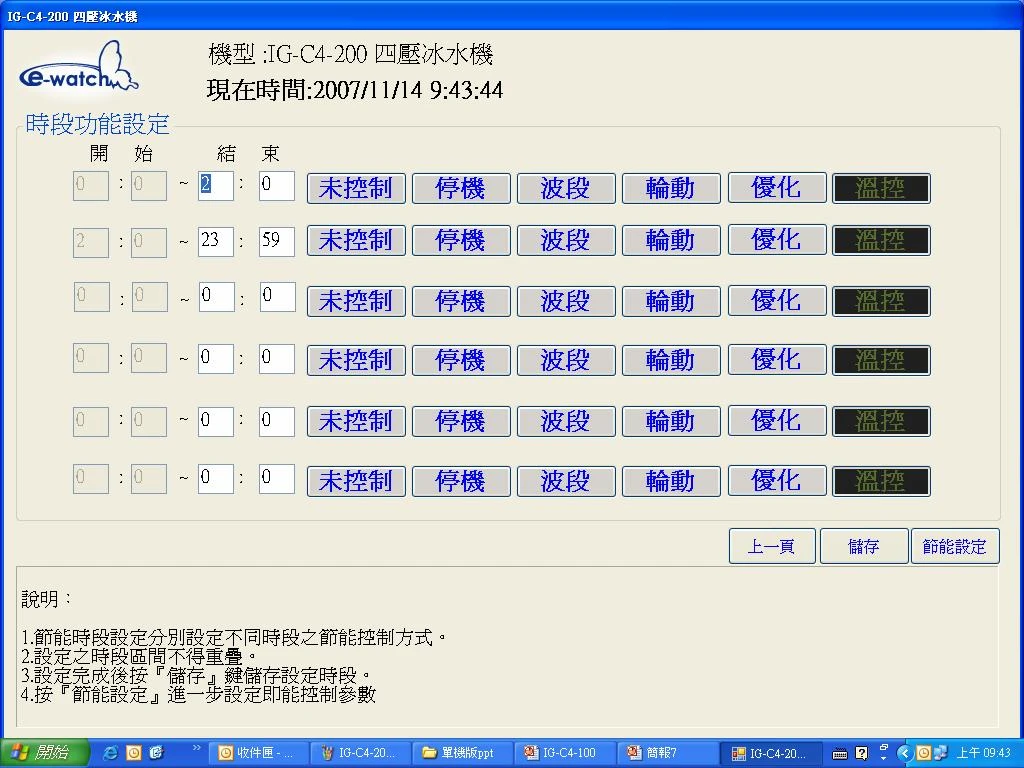
Task: Open 節能設定 energy saving settings
Action: [955, 547]
